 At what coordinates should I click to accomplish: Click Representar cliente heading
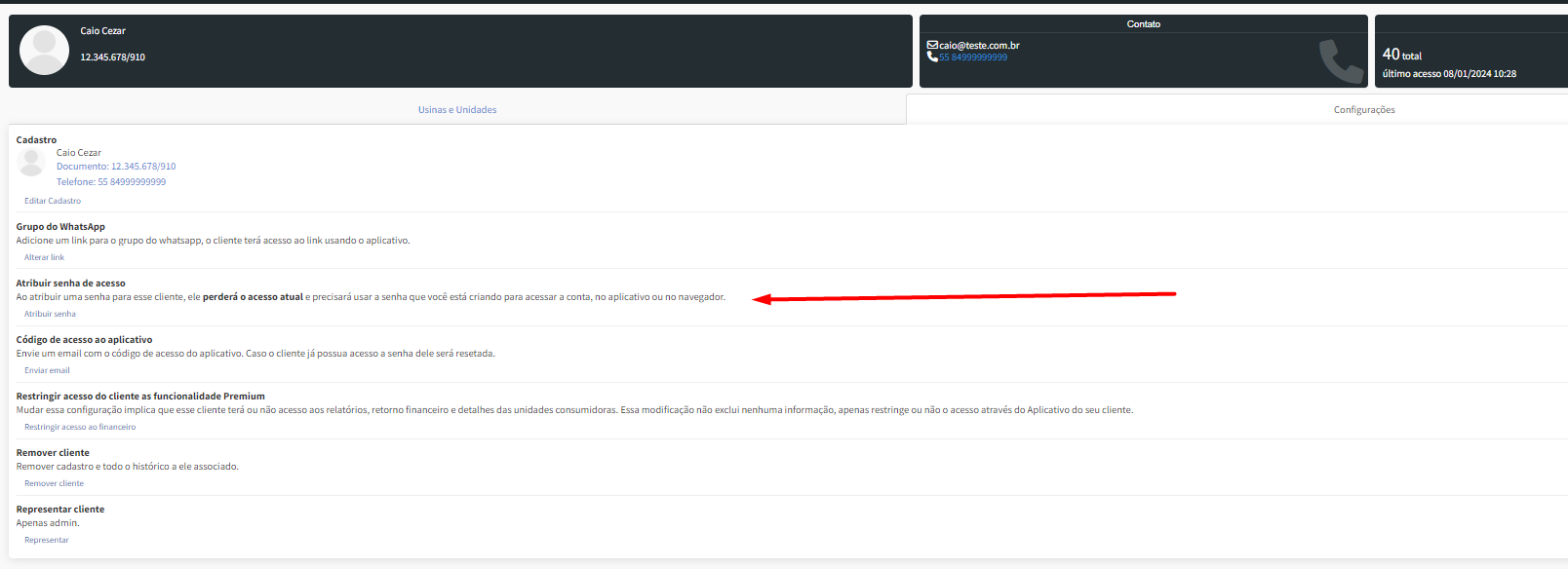tap(60, 510)
